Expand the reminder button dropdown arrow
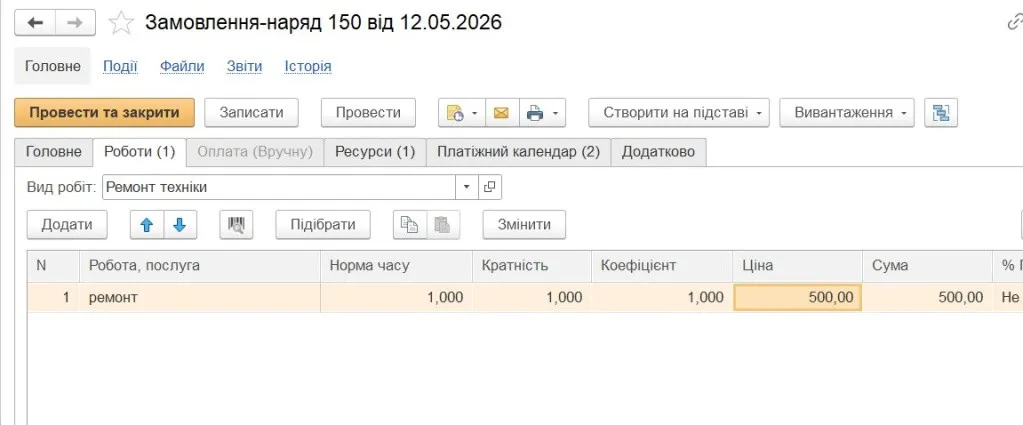This screenshot has width=1023, height=425. 474,113
